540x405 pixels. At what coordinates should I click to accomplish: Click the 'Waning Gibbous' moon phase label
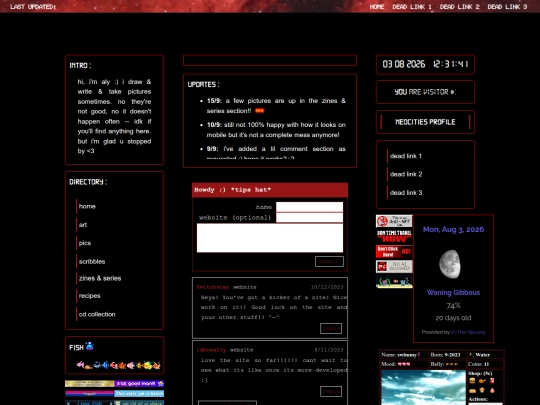[x=453, y=292]
